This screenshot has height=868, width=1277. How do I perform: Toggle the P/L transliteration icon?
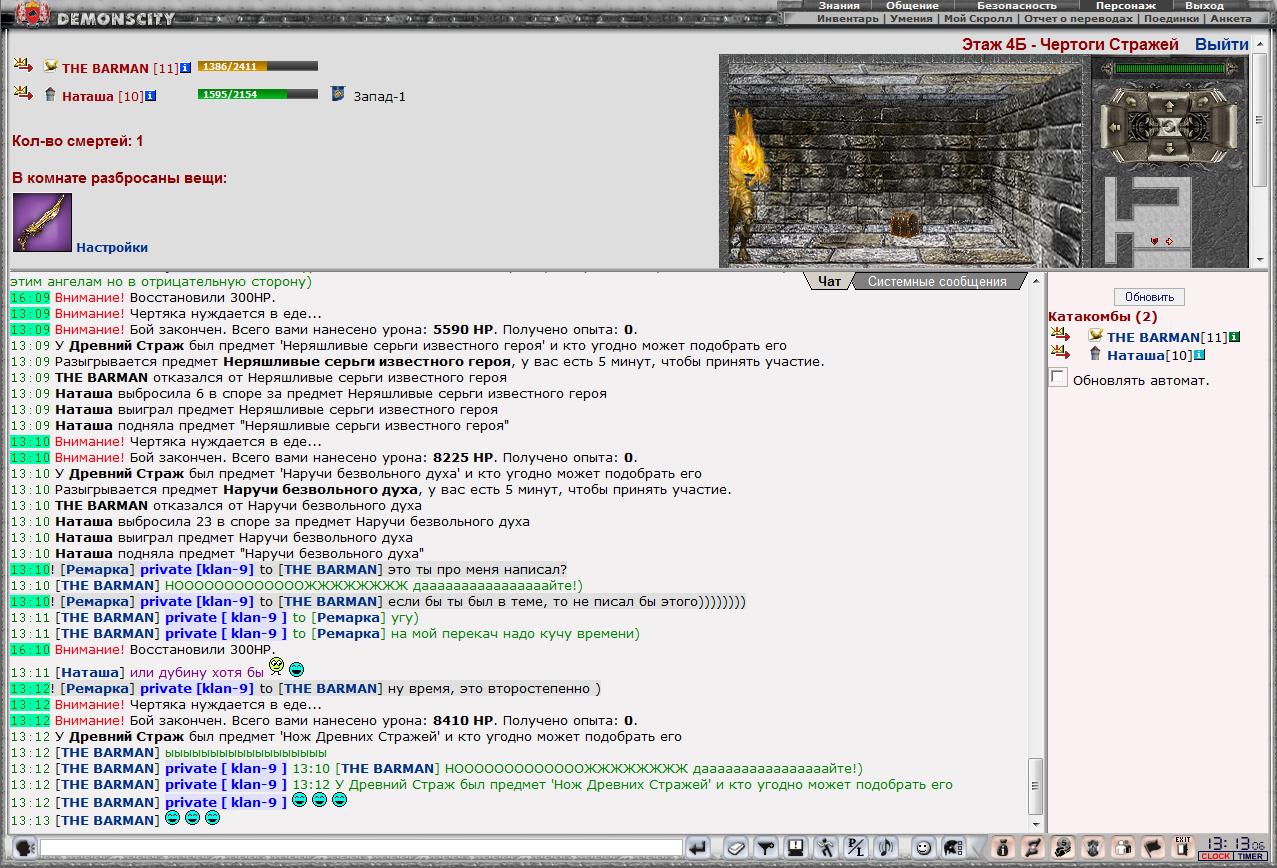856,848
